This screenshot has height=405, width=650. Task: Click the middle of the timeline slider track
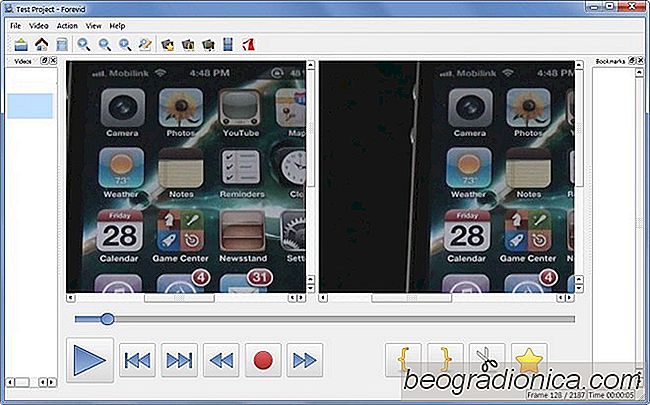[325, 319]
